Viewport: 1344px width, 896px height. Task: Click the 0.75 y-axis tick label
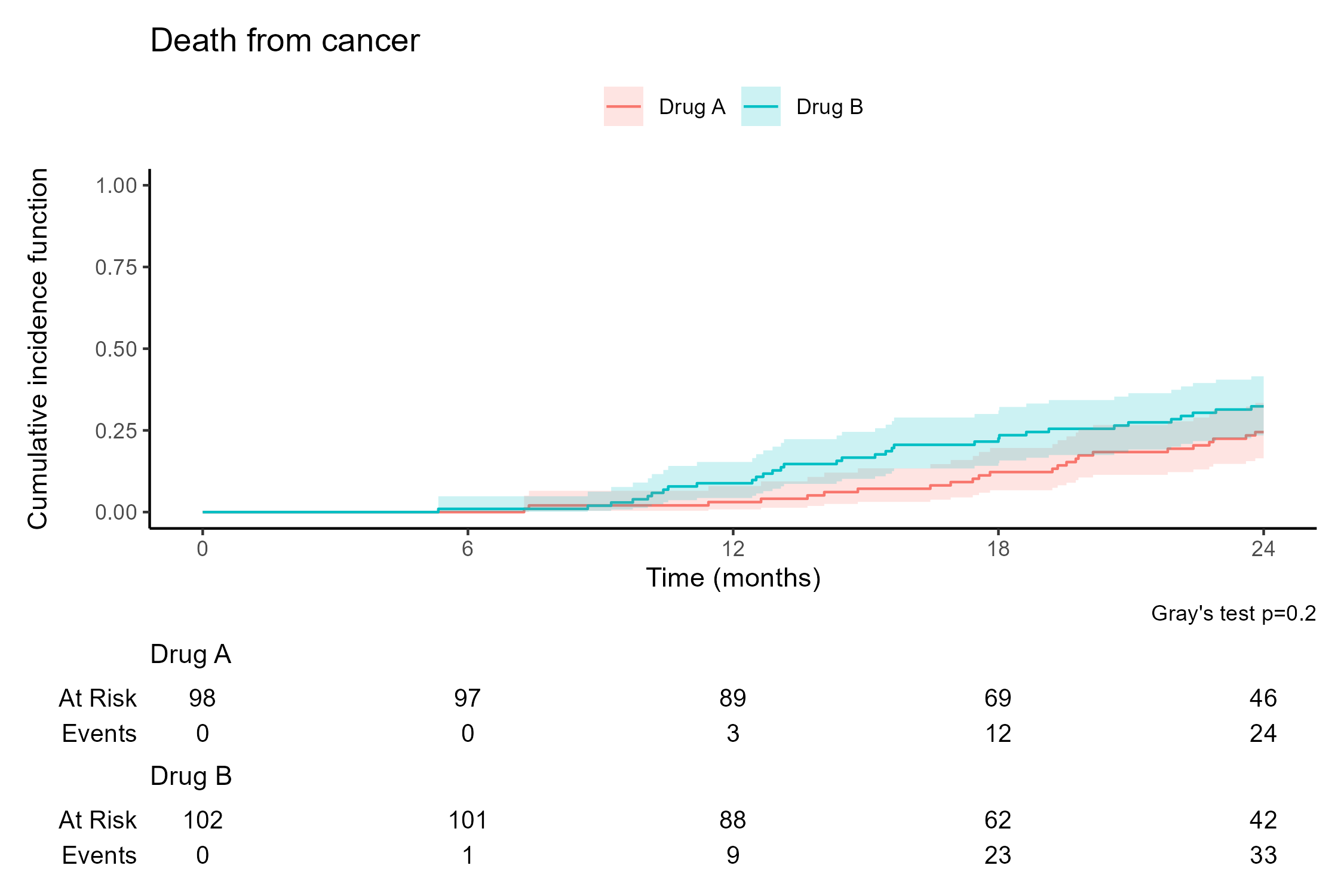click(x=116, y=267)
